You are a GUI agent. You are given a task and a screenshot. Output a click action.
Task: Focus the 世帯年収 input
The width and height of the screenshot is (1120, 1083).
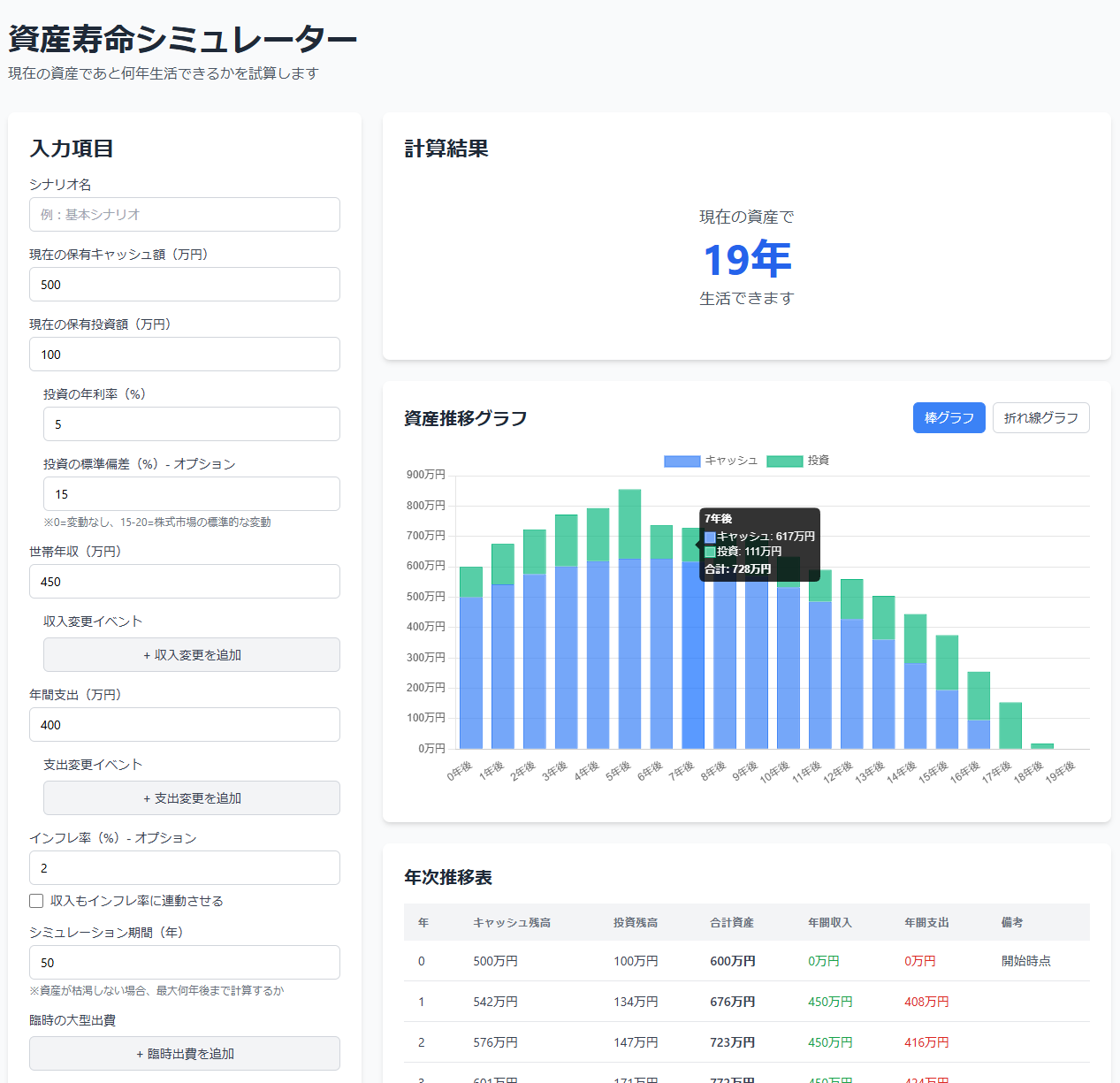pyautogui.click(x=185, y=582)
